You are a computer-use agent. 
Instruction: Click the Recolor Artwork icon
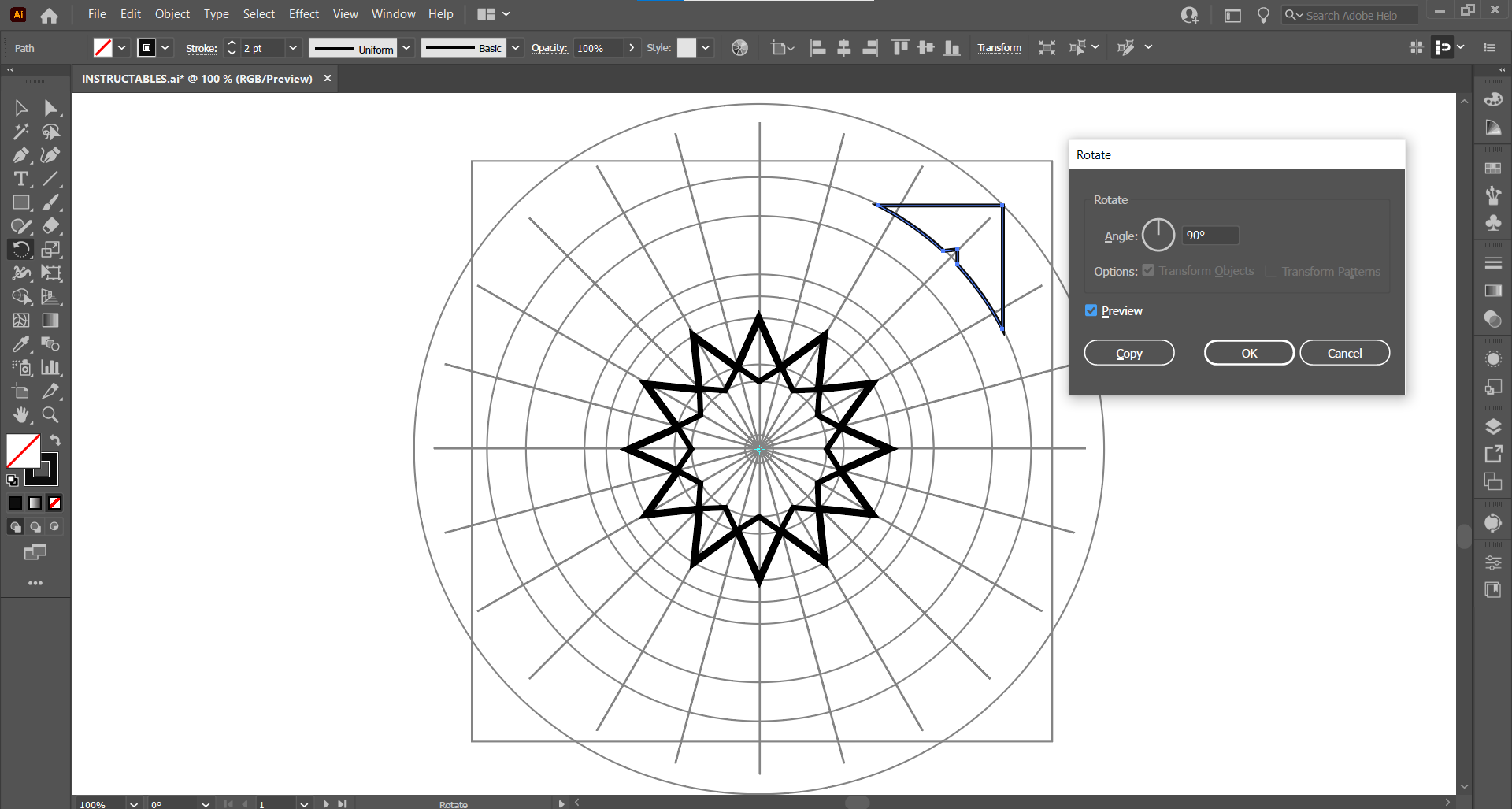[739, 48]
